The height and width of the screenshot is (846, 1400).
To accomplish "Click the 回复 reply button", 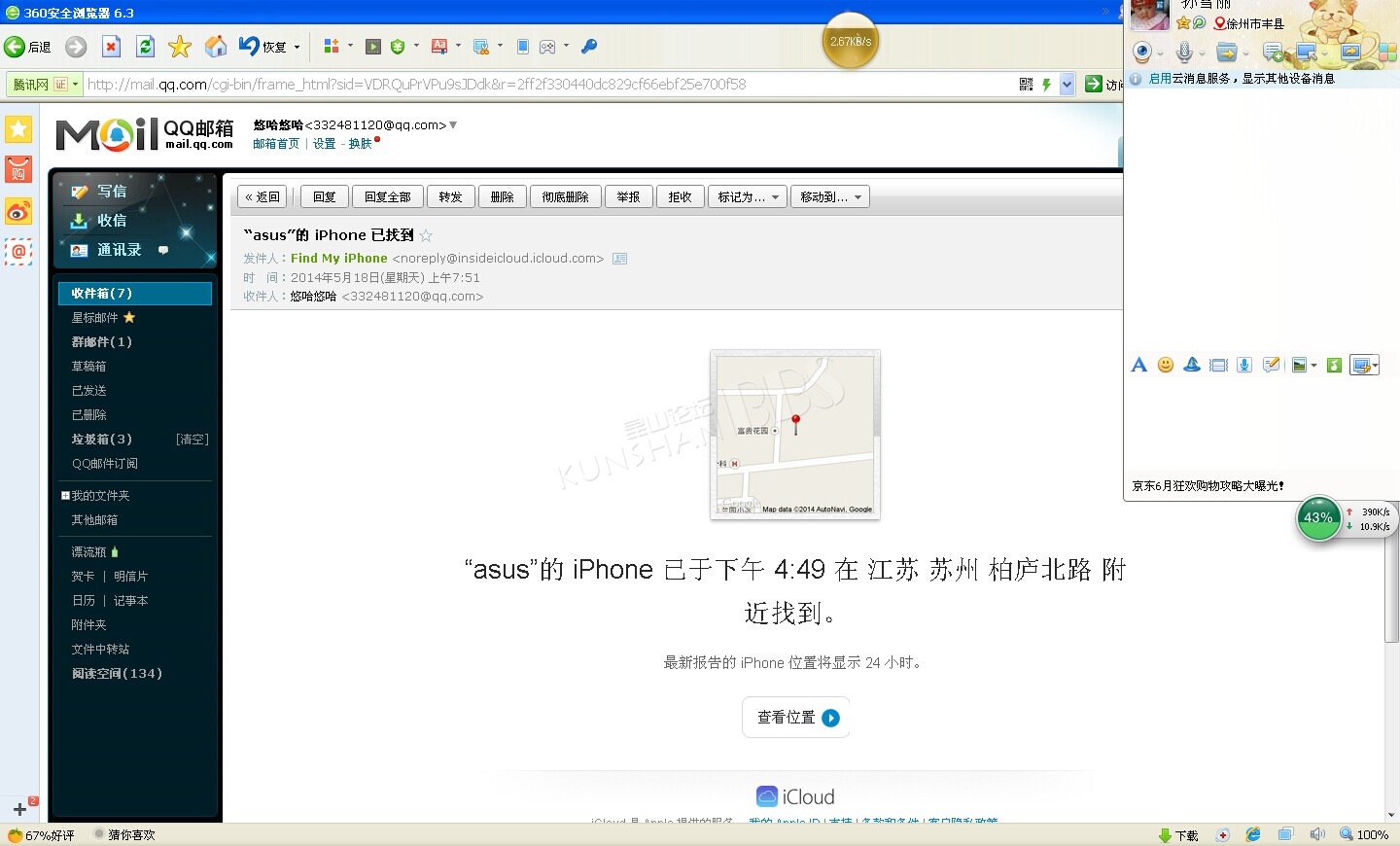I will coord(325,196).
